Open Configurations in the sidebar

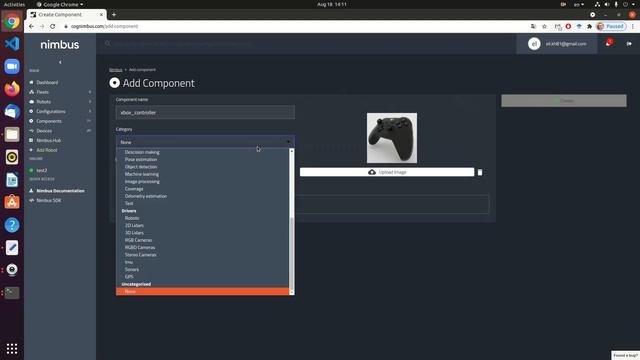click(x=51, y=111)
